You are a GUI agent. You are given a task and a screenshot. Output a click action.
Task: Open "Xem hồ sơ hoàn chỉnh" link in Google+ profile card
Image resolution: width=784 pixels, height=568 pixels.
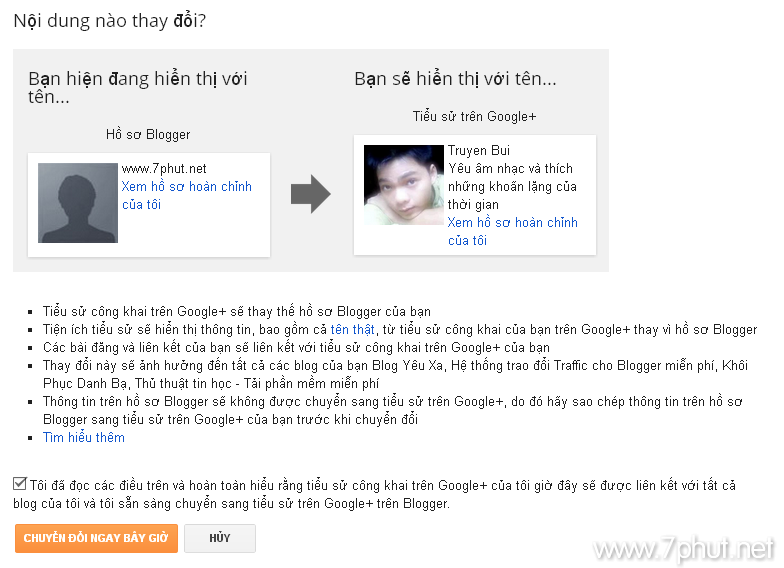(512, 232)
